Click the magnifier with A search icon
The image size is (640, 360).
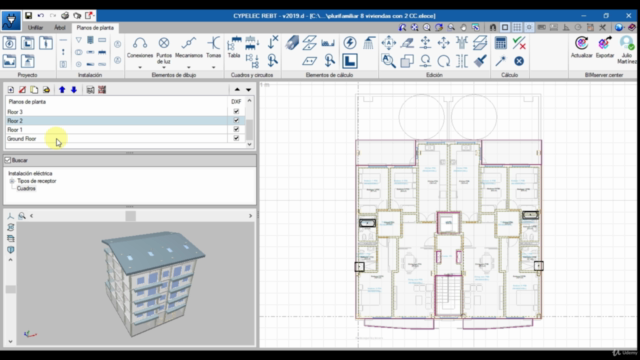[389, 61]
